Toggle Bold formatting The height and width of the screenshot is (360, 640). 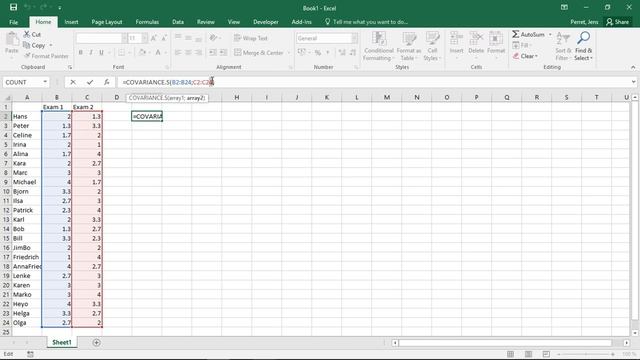point(80,53)
